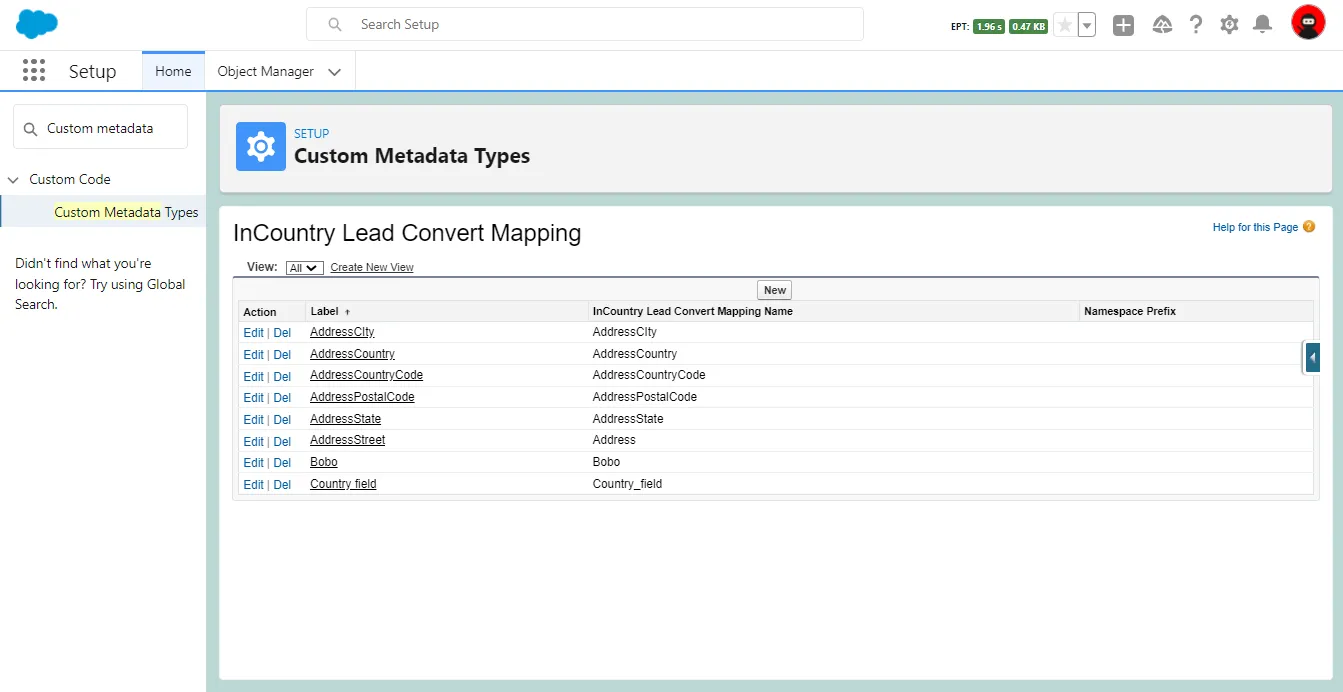The width and height of the screenshot is (1343, 692).
Task: Click the New button
Action: click(x=774, y=290)
